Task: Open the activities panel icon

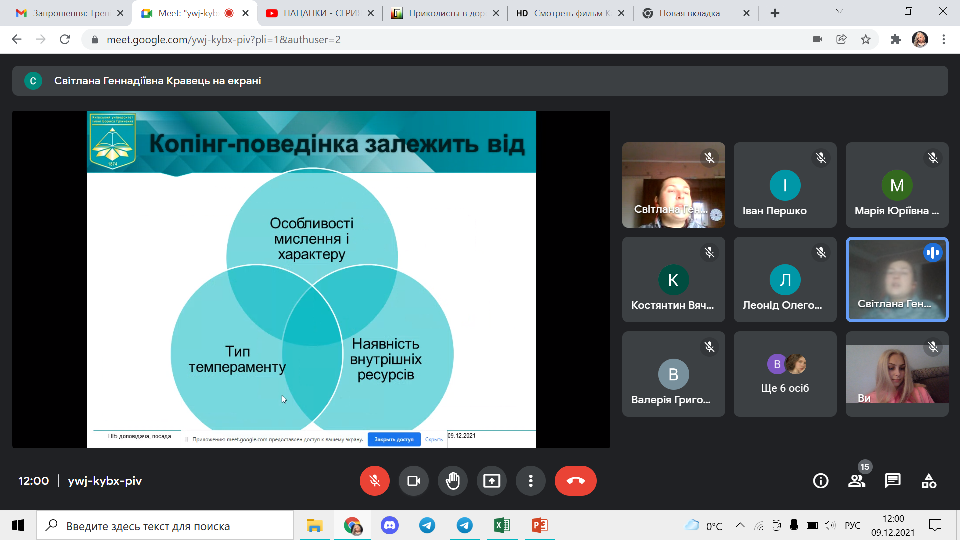Action: (929, 481)
